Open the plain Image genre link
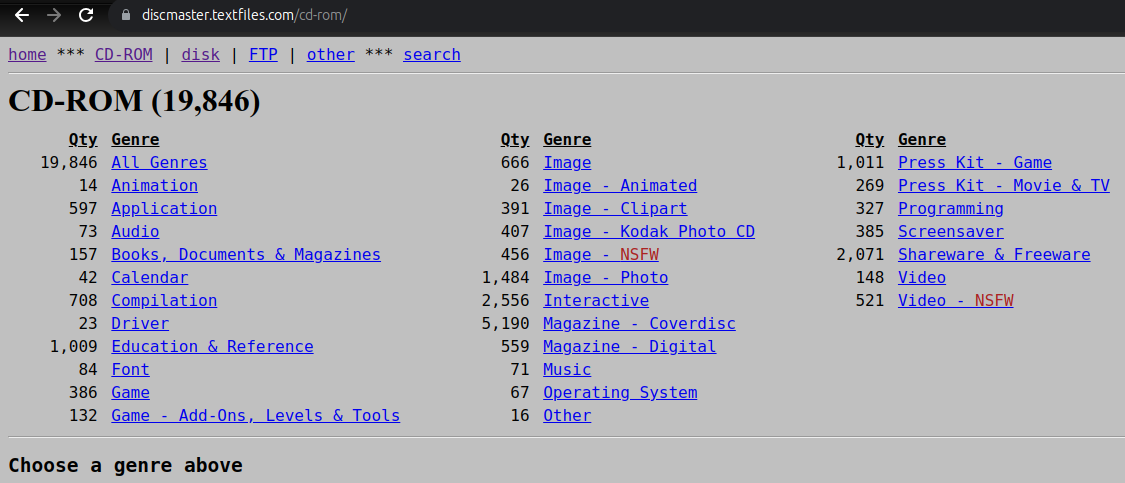1125x483 pixels. (x=567, y=163)
